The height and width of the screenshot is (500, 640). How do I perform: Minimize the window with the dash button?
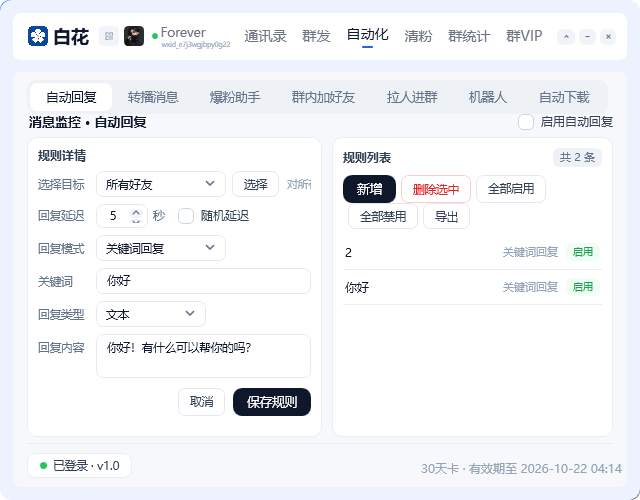coord(587,37)
